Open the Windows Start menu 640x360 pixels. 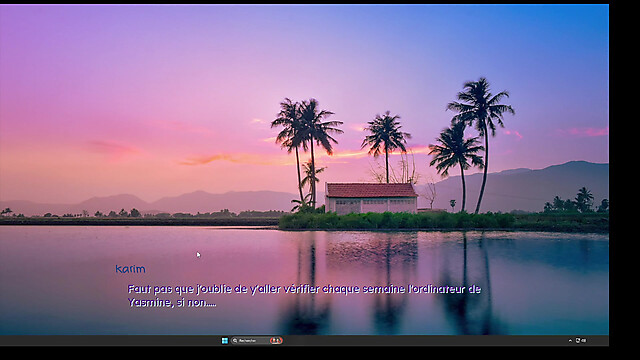coord(224,340)
